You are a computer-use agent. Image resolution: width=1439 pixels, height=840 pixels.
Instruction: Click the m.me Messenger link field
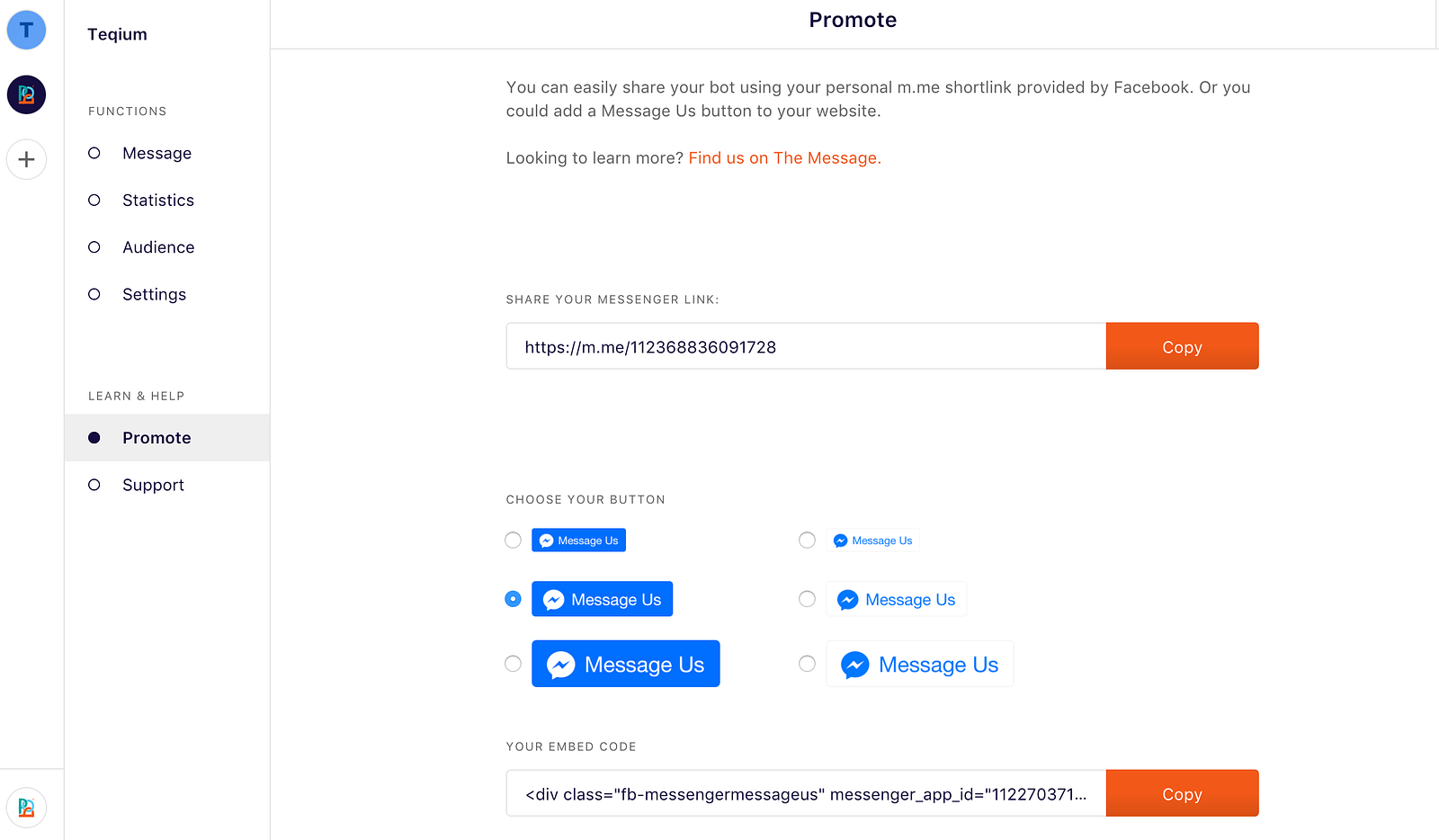(x=805, y=347)
